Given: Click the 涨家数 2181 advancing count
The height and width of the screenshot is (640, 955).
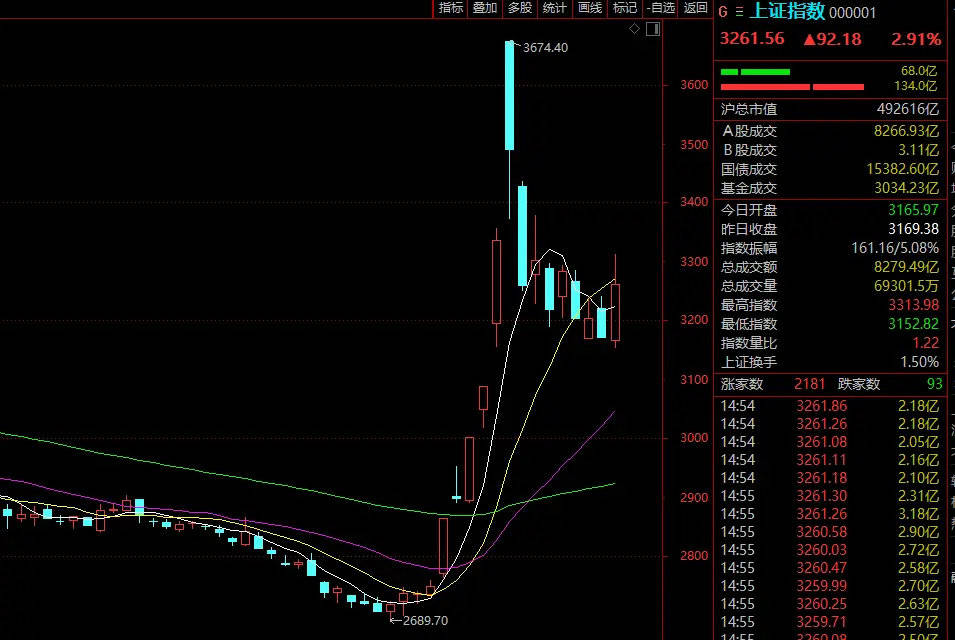Looking at the screenshot, I should [809, 383].
